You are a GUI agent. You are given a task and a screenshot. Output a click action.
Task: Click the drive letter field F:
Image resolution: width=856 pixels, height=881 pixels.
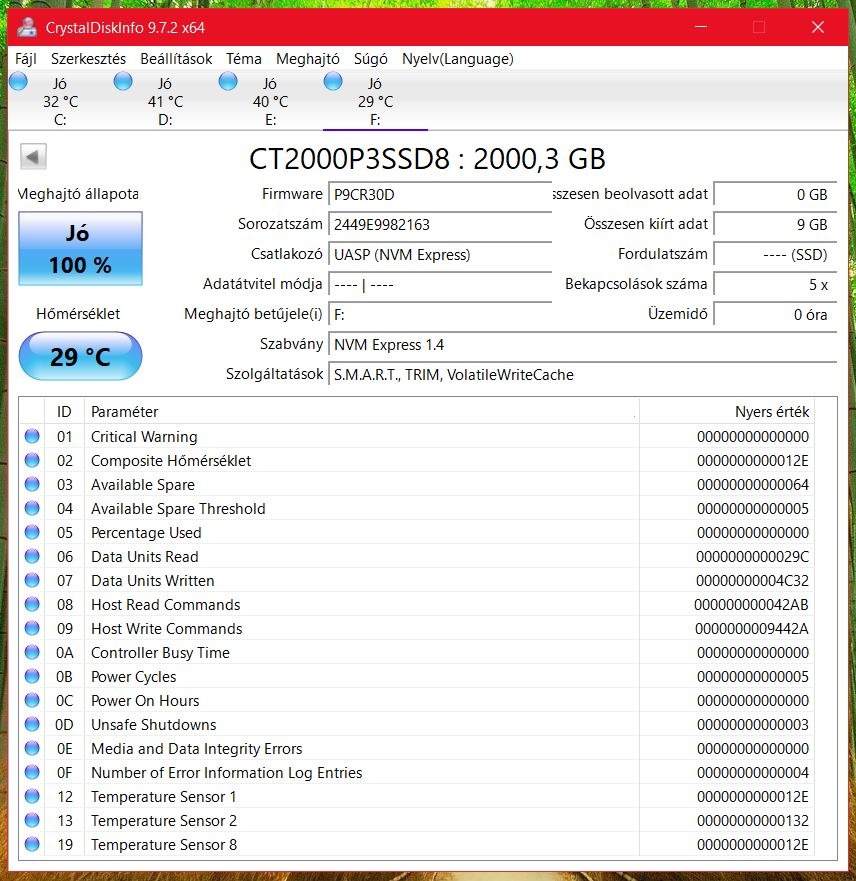click(440, 315)
